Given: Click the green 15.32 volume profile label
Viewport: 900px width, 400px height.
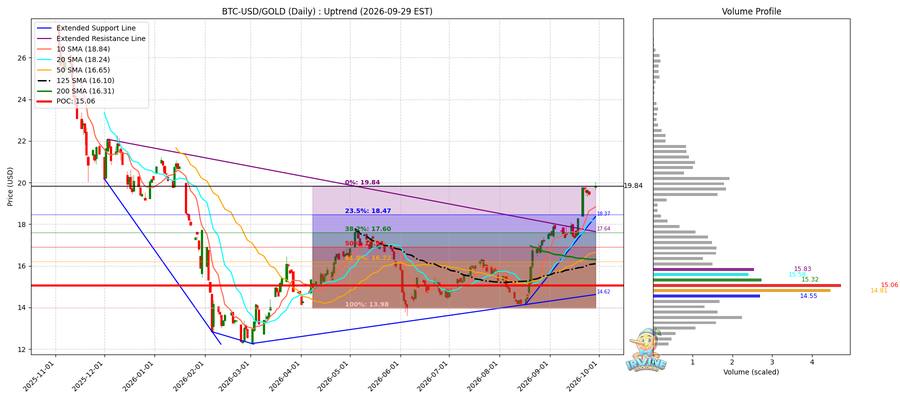Looking at the screenshot, I should (x=809, y=279).
